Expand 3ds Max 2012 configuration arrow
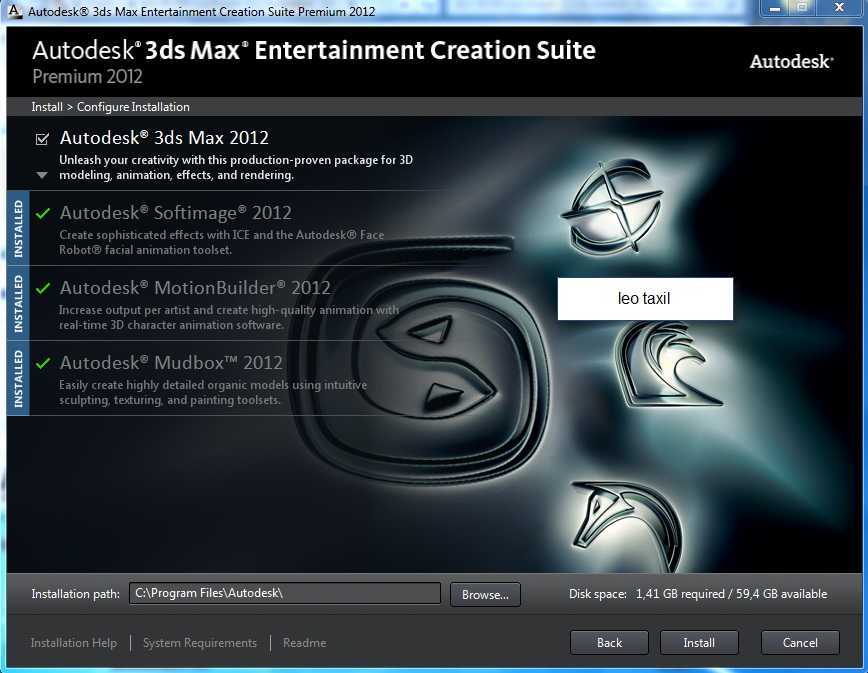 point(42,175)
